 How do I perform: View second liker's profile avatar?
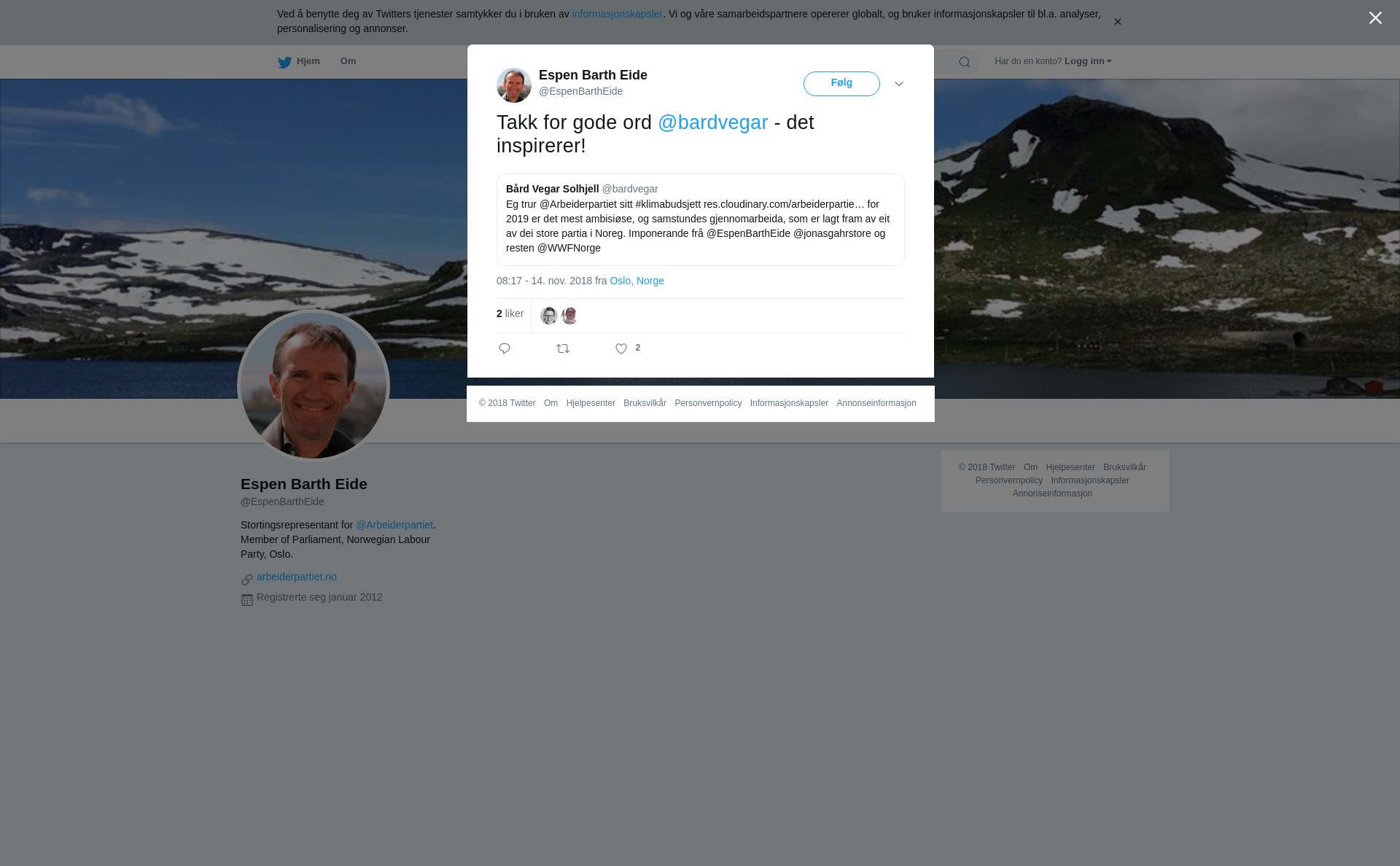569,316
